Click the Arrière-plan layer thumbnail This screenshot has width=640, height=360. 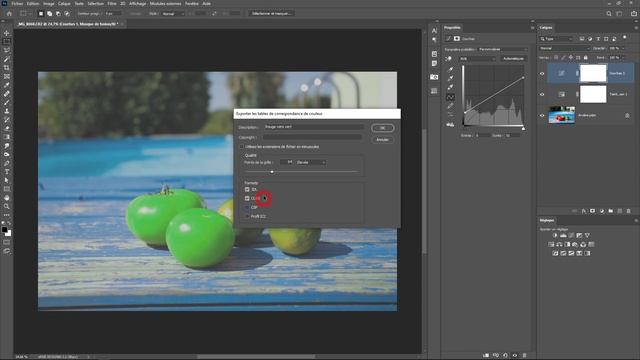coord(562,116)
